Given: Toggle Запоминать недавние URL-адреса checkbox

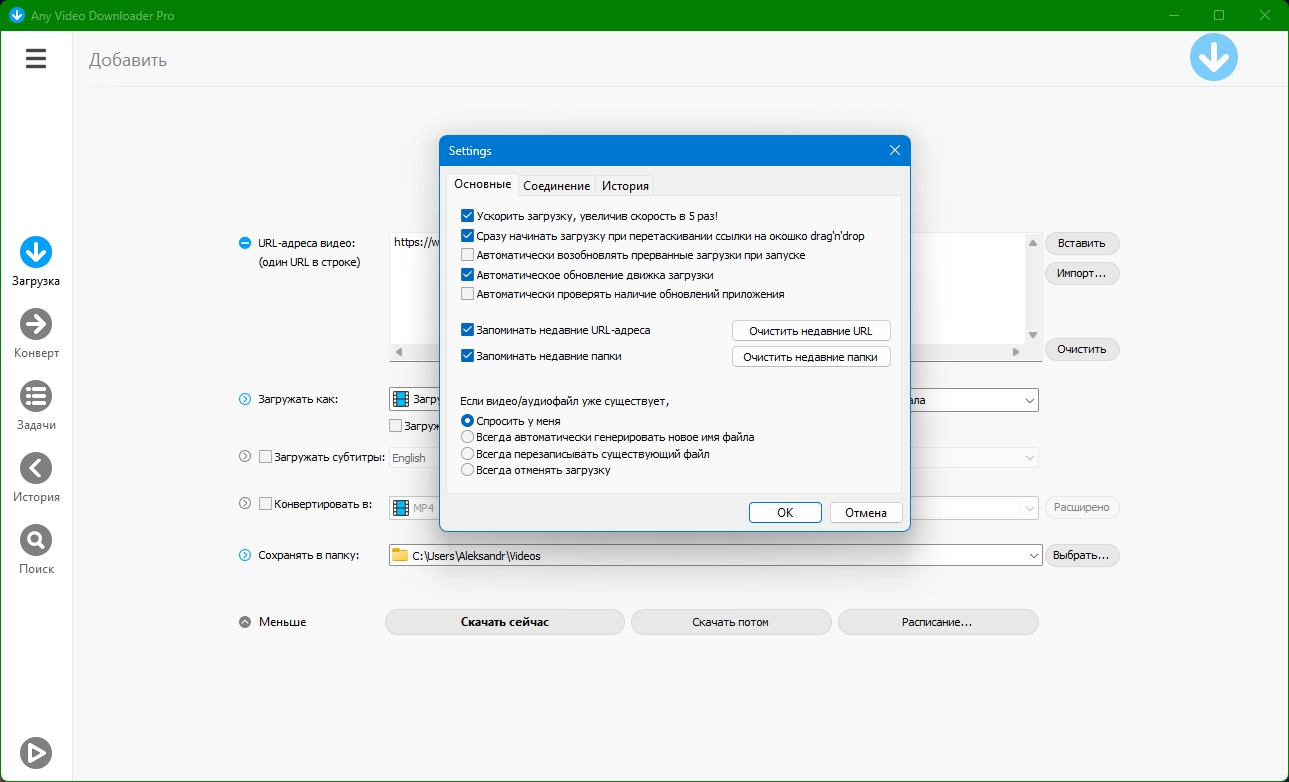Looking at the screenshot, I should click(x=468, y=329).
